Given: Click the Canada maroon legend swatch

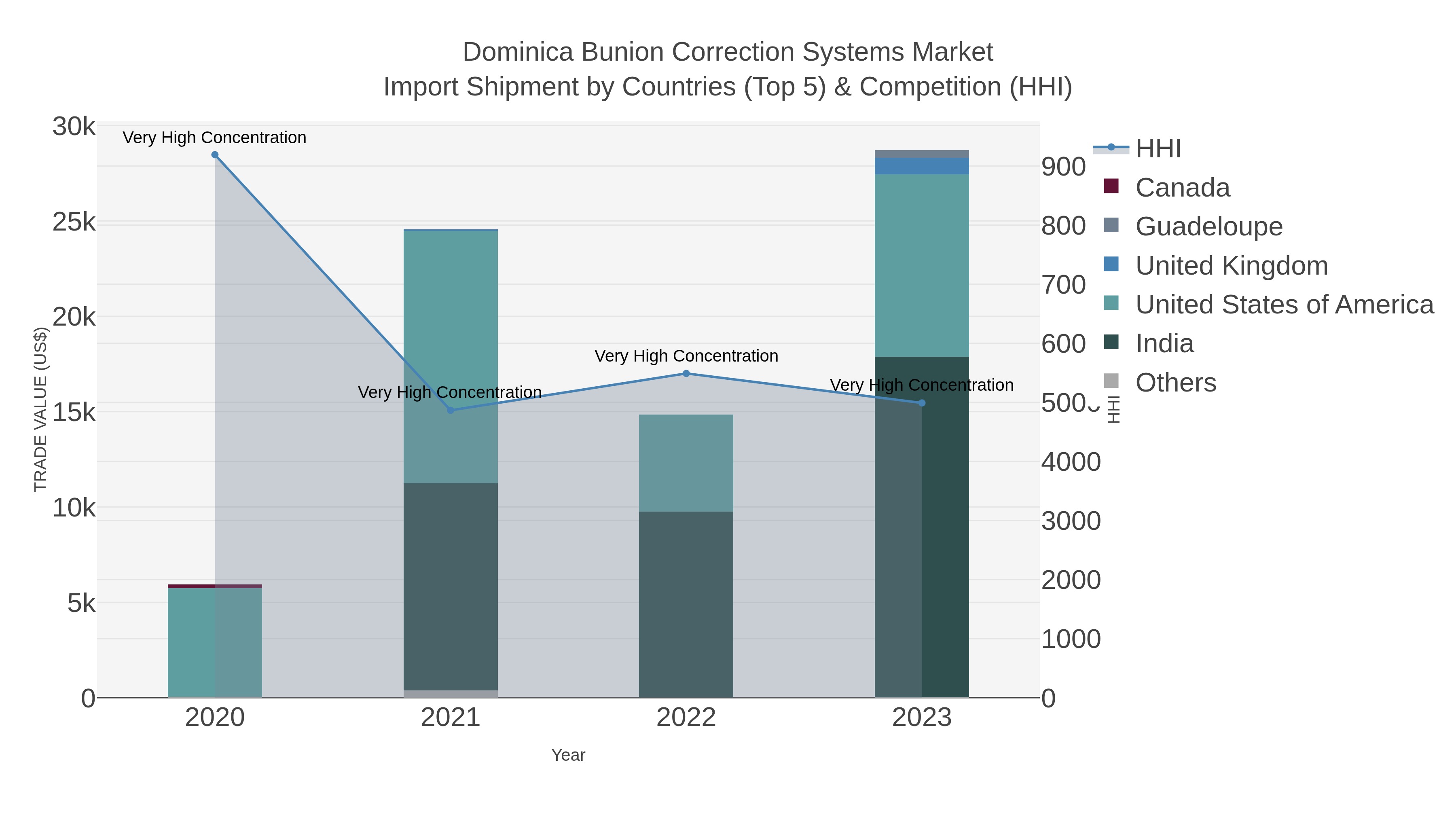Looking at the screenshot, I should pos(1111,186).
